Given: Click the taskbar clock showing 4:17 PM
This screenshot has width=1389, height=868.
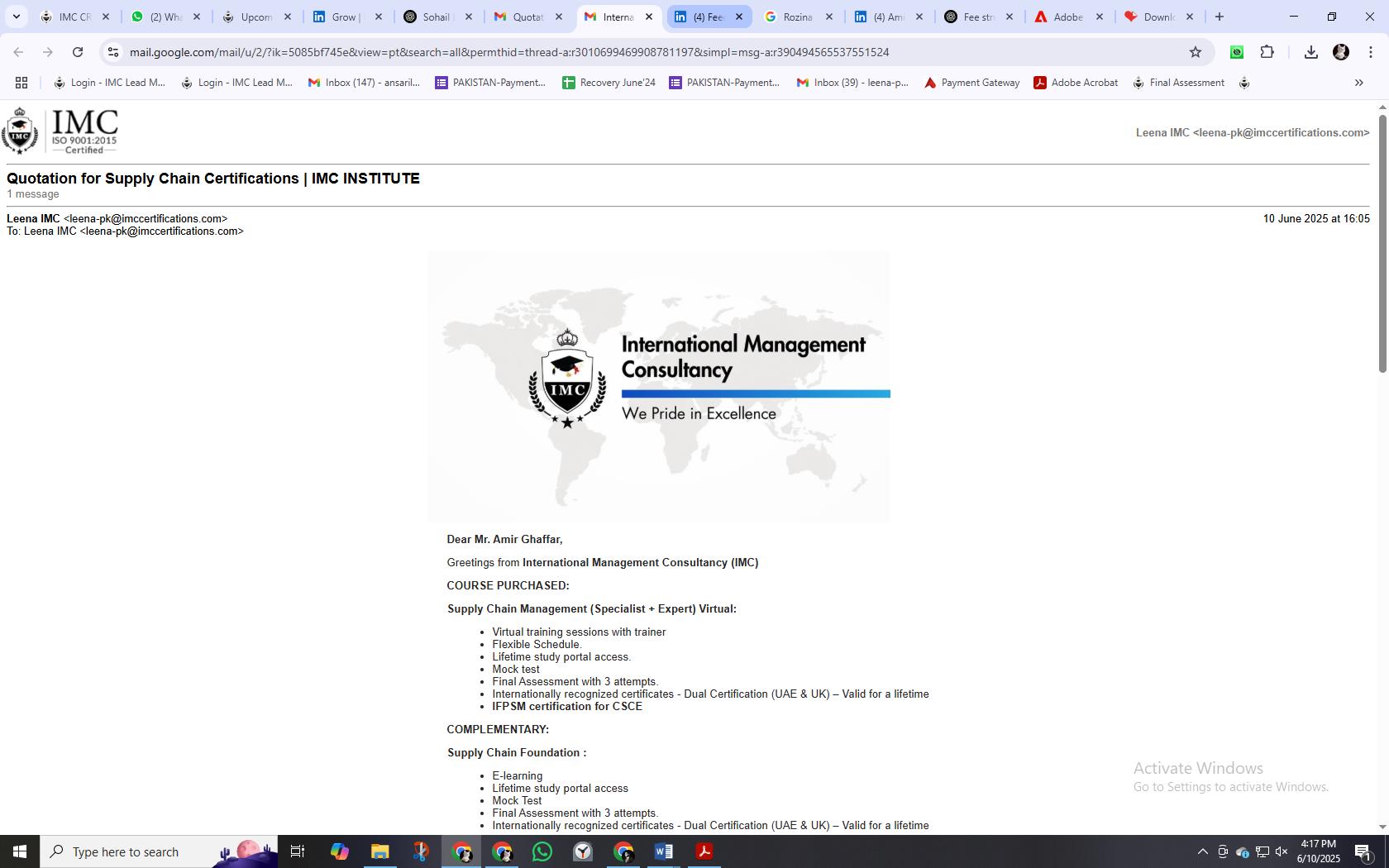Looking at the screenshot, I should point(1318,851).
